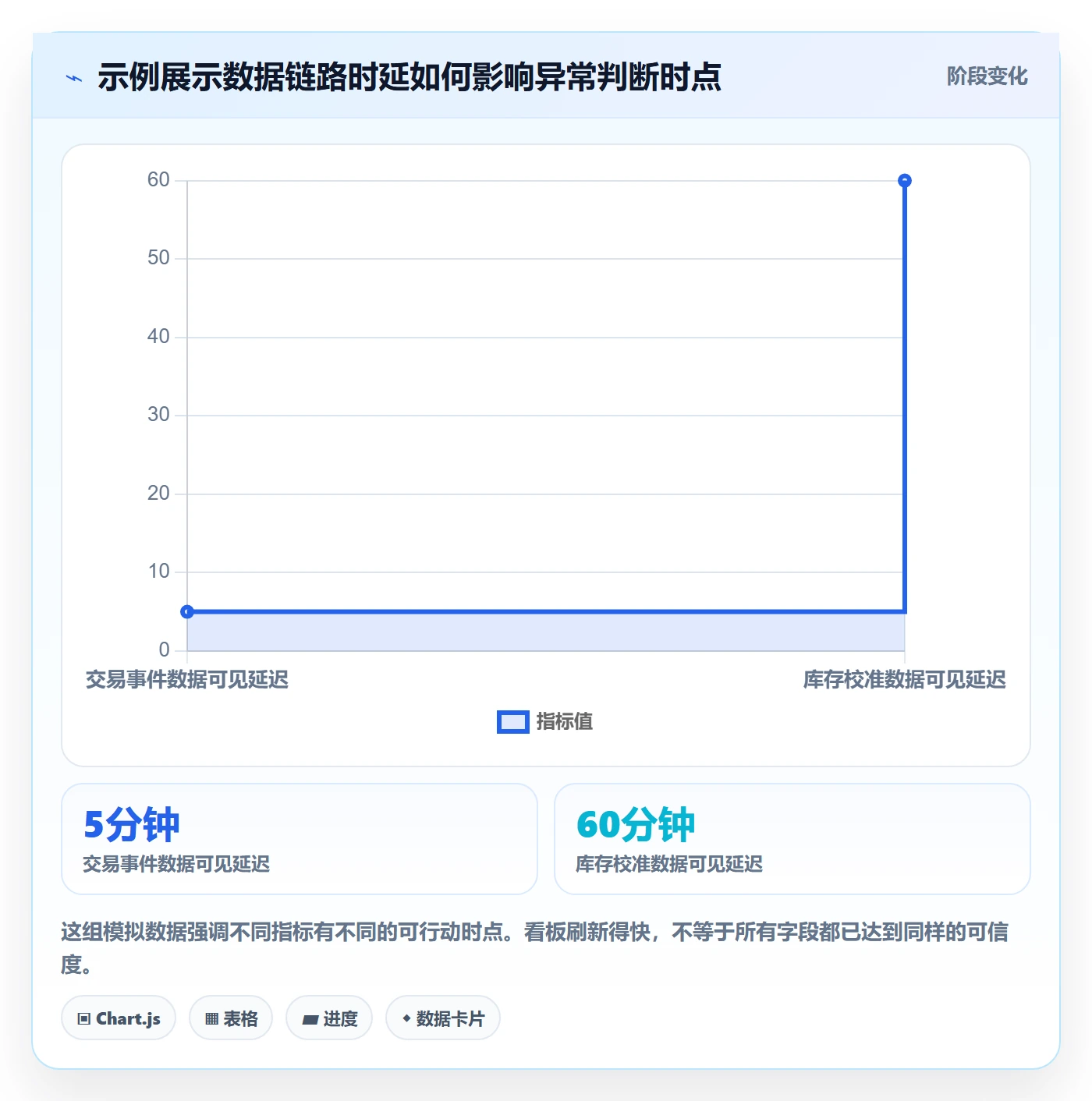Click the 交易事件数据可见延迟 card caption
Image resolution: width=1092 pixels, height=1101 pixels.
176,864
